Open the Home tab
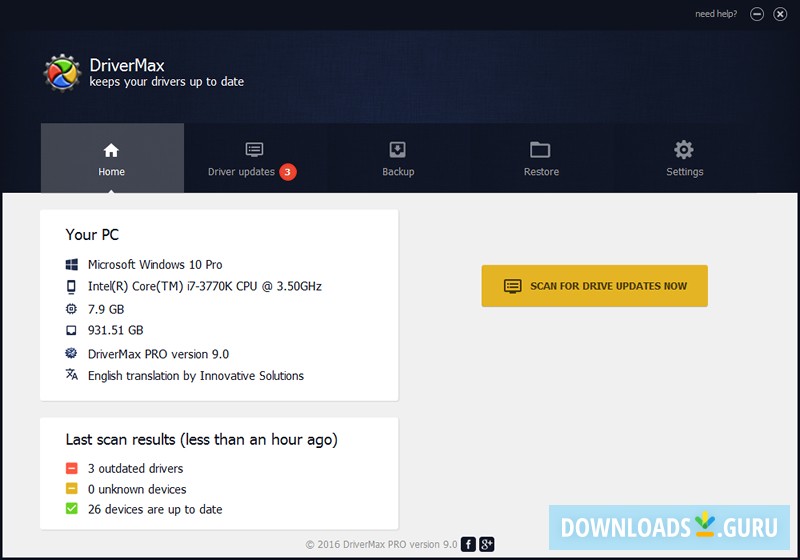 click(112, 158)
